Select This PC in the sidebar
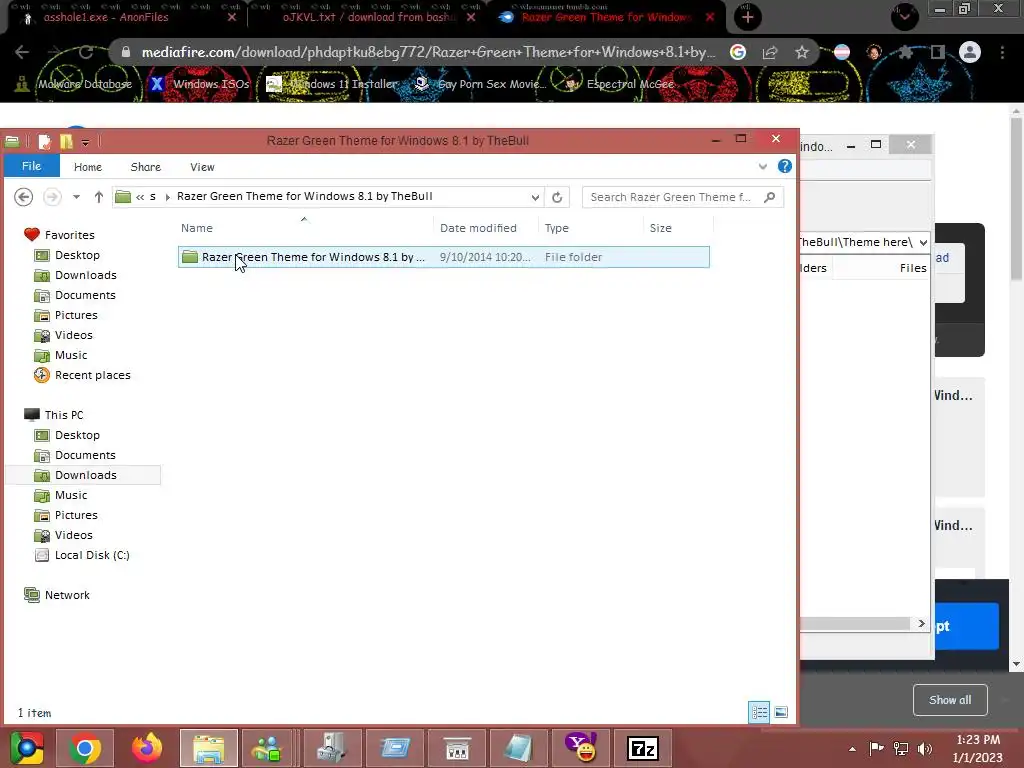Screen dimensions: 1024x768 coord(64,415)
